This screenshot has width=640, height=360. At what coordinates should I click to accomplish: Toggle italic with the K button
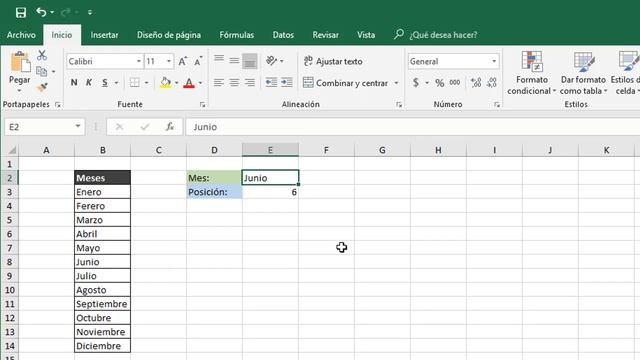pyautogui.click(x=89, y=83)
